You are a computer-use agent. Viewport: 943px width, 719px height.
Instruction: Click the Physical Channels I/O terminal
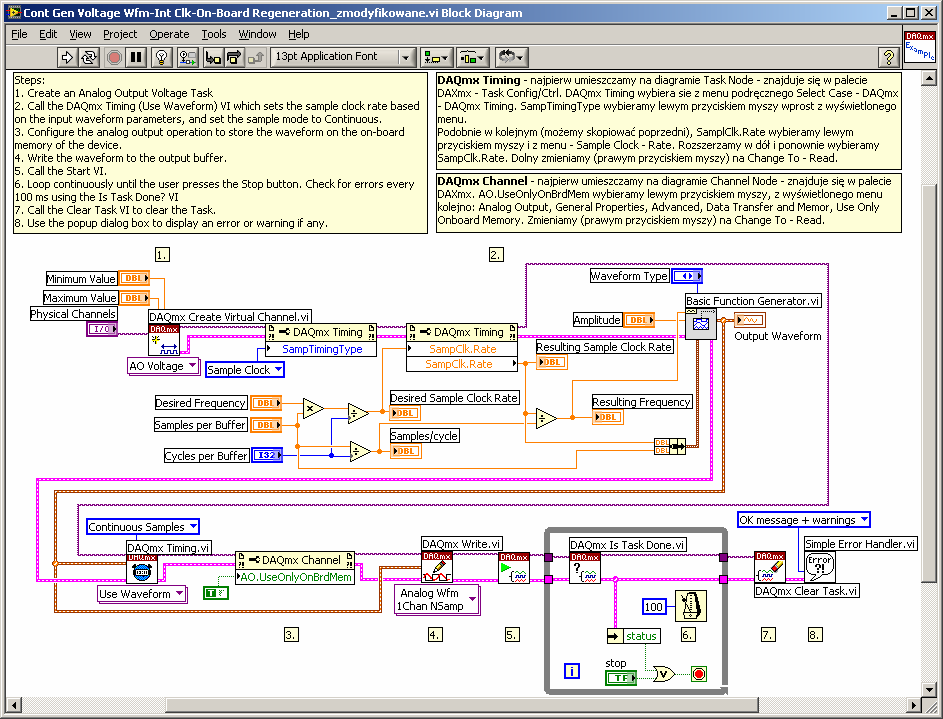[102, 329]
